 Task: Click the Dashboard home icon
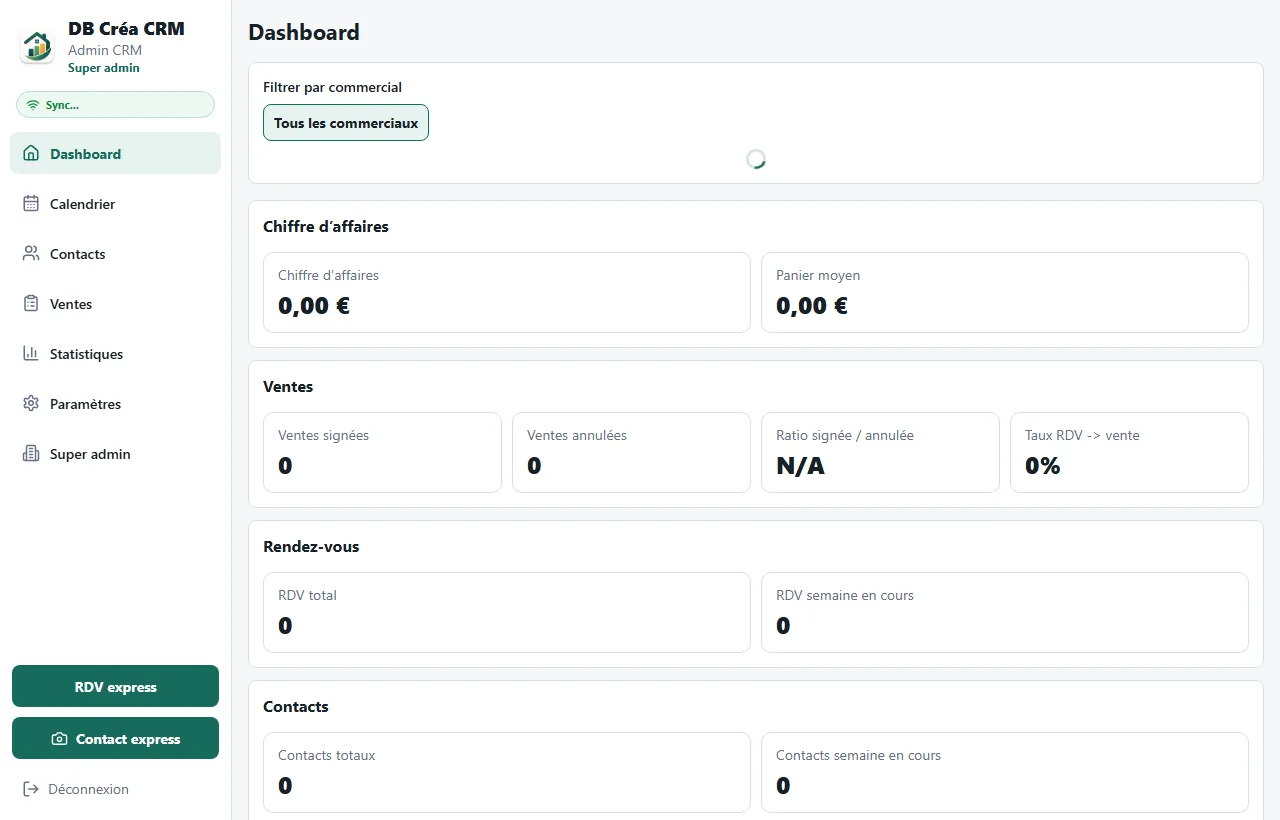pyautogui.click(x=31, y=154)
